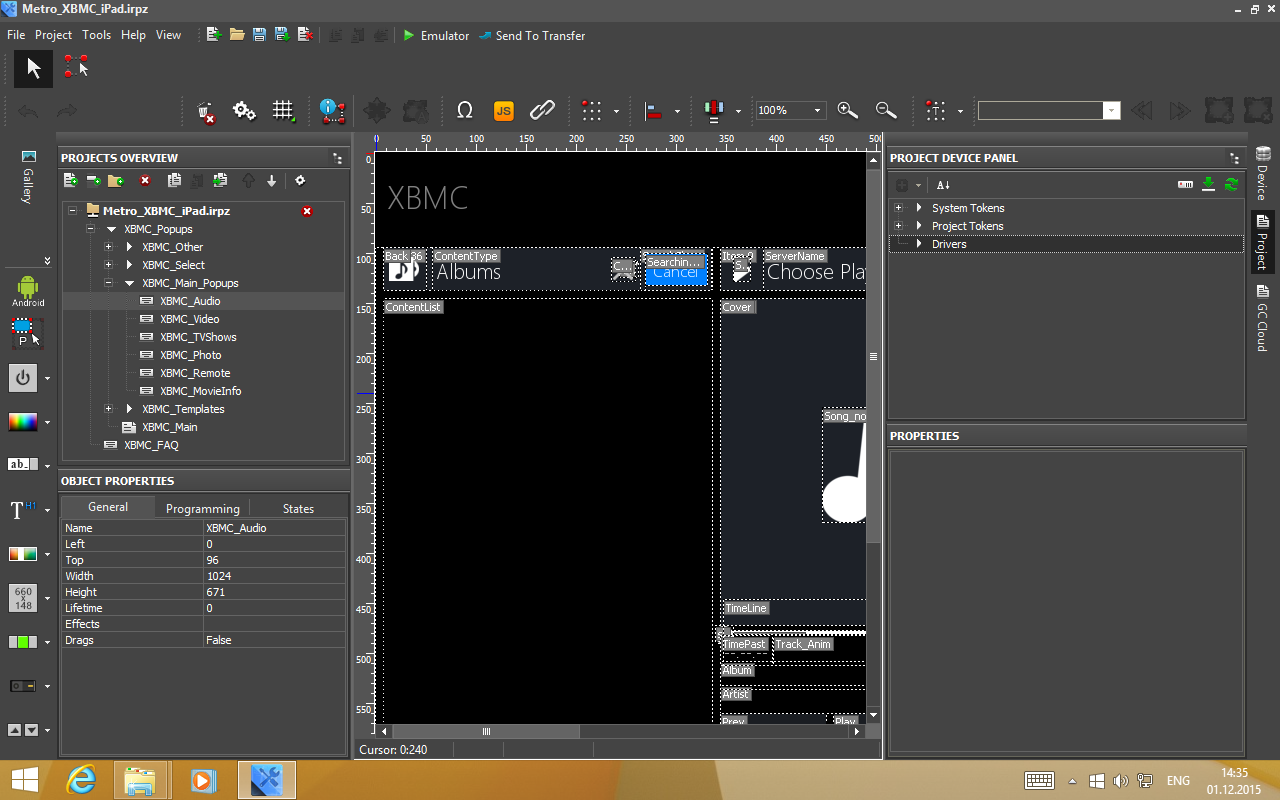Screen dimensions: 1280x800
Task: Click the blue info object icon
Action: [331, 111]
